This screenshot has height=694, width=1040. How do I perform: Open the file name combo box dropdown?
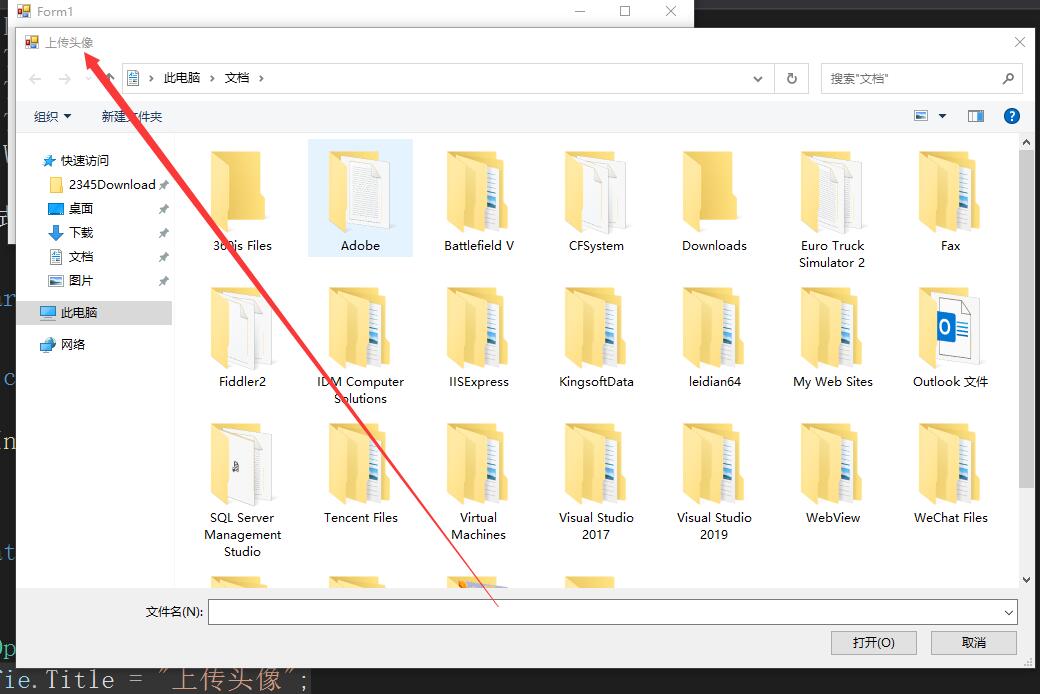(1008, 612)
